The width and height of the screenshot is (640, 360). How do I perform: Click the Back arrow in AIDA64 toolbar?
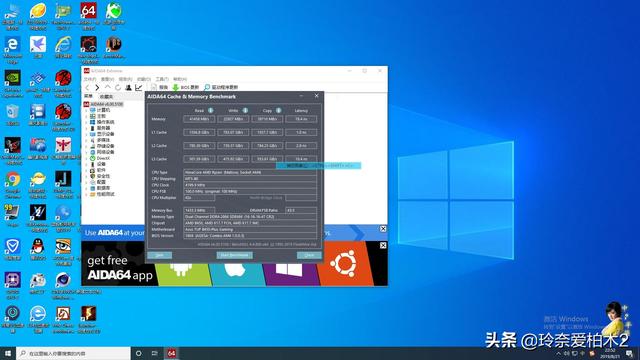[87, 87]
